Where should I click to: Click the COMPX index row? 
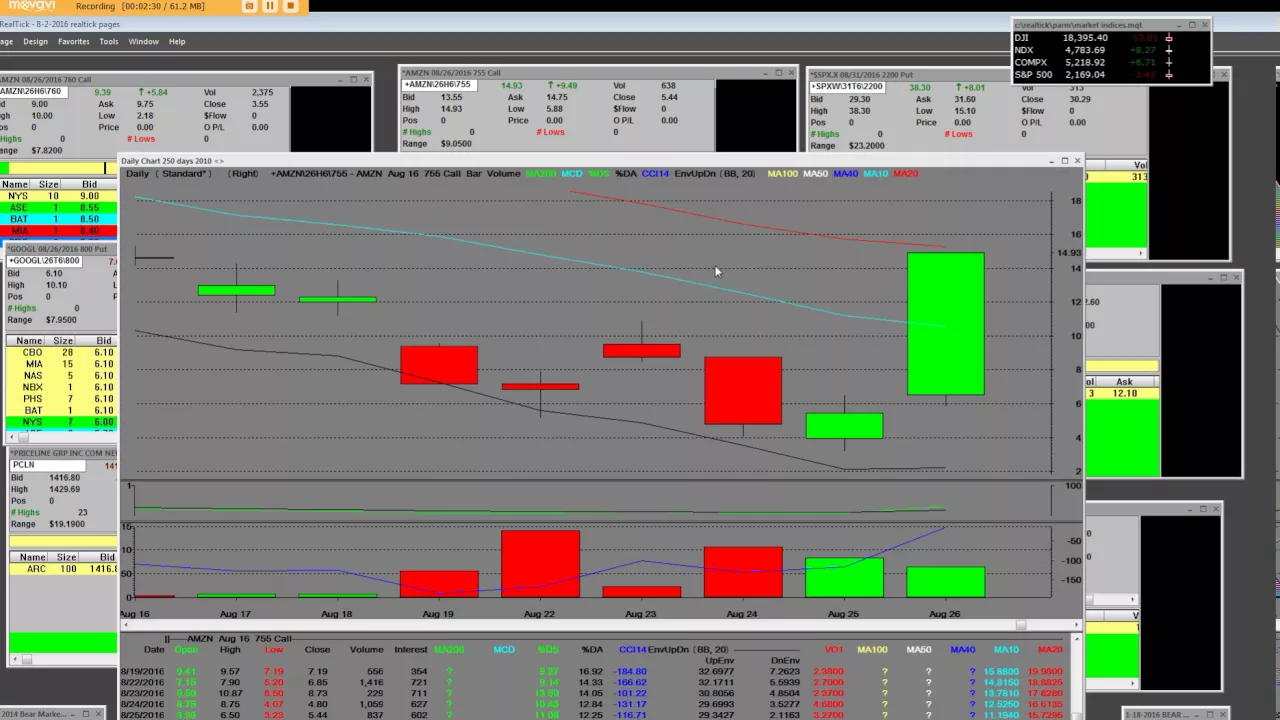(x=1110, y=62)
